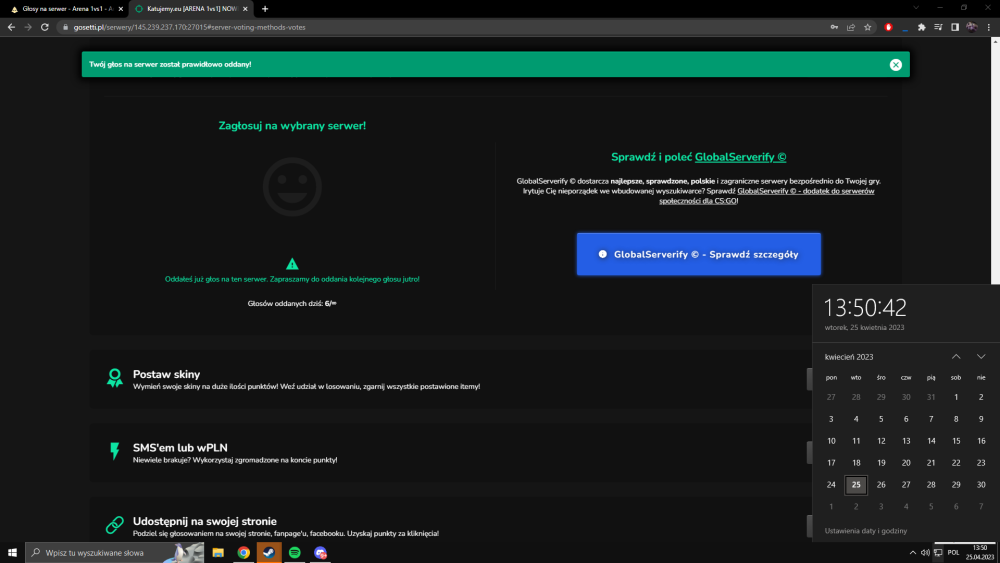Click the smiley face icon

coord(292,187)
